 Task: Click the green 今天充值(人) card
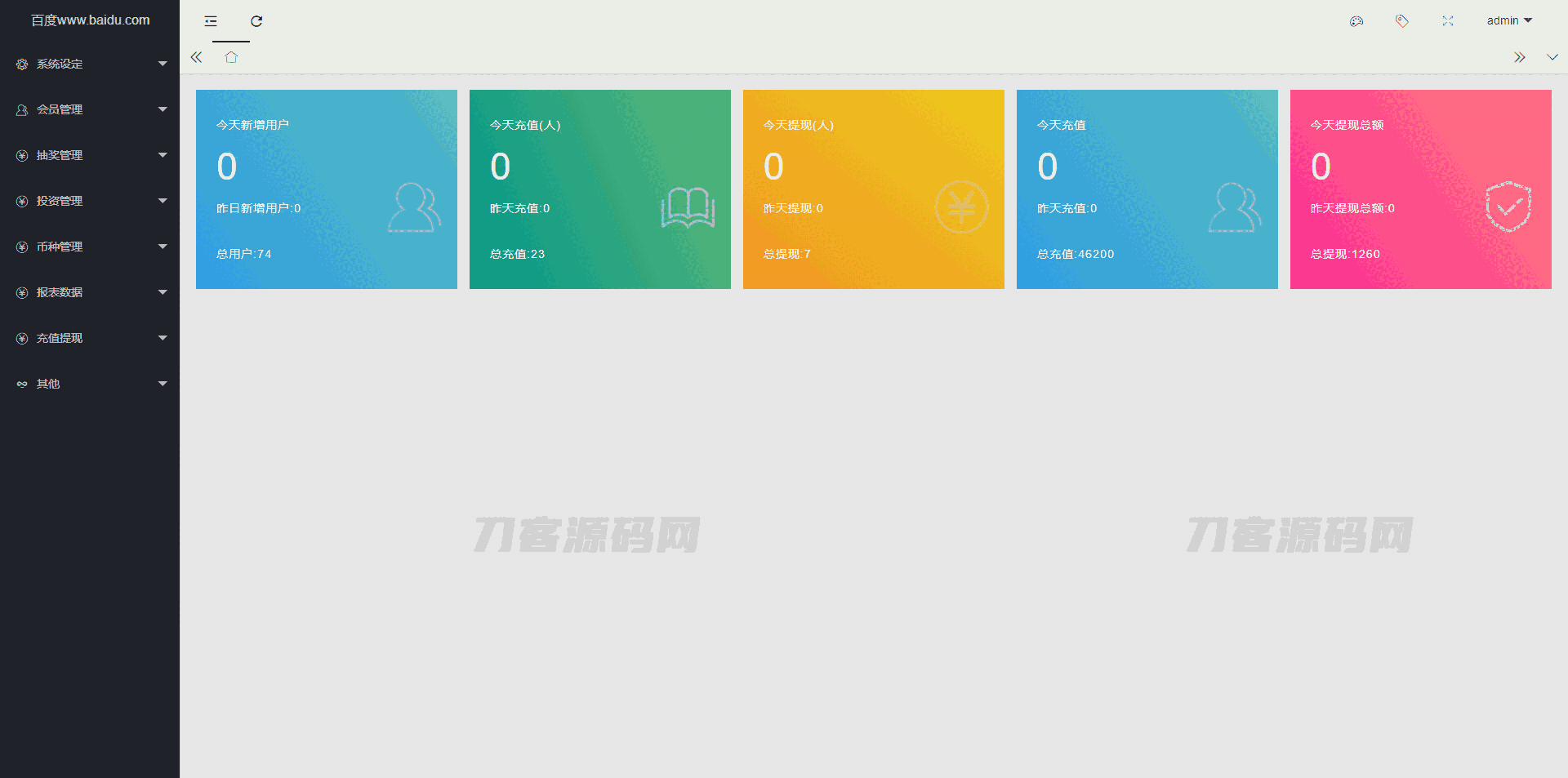coord(599,189)
